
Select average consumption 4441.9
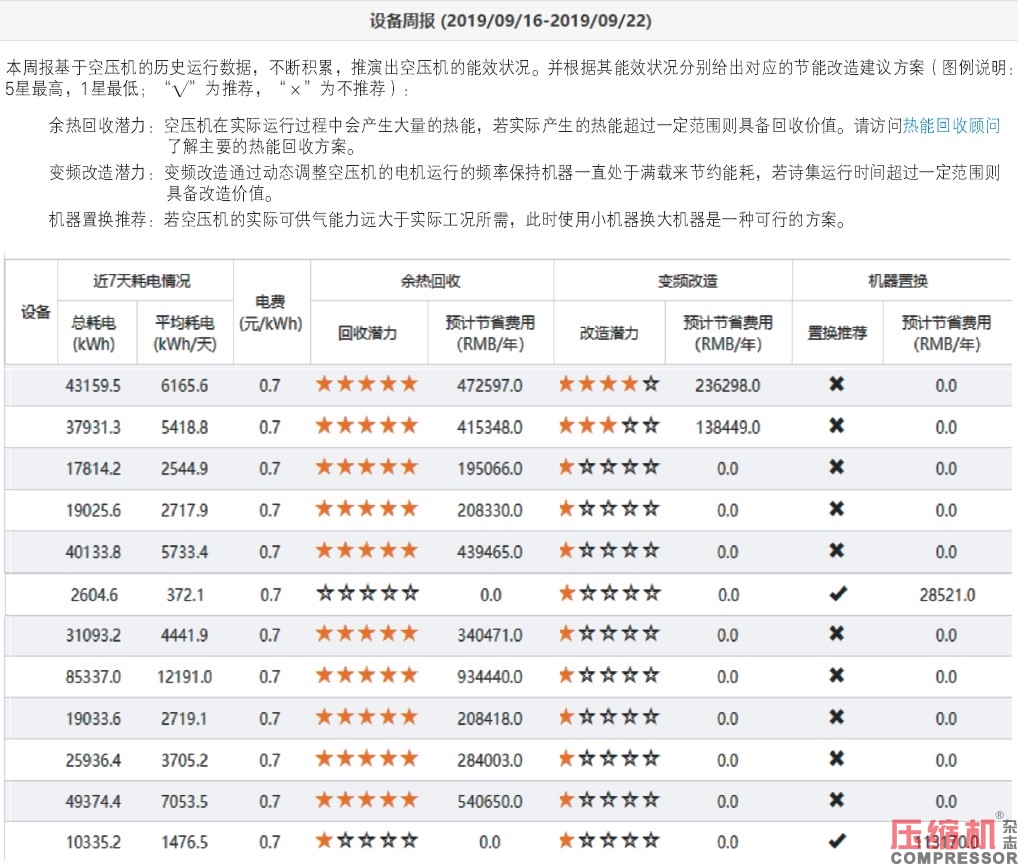point(184,635)
